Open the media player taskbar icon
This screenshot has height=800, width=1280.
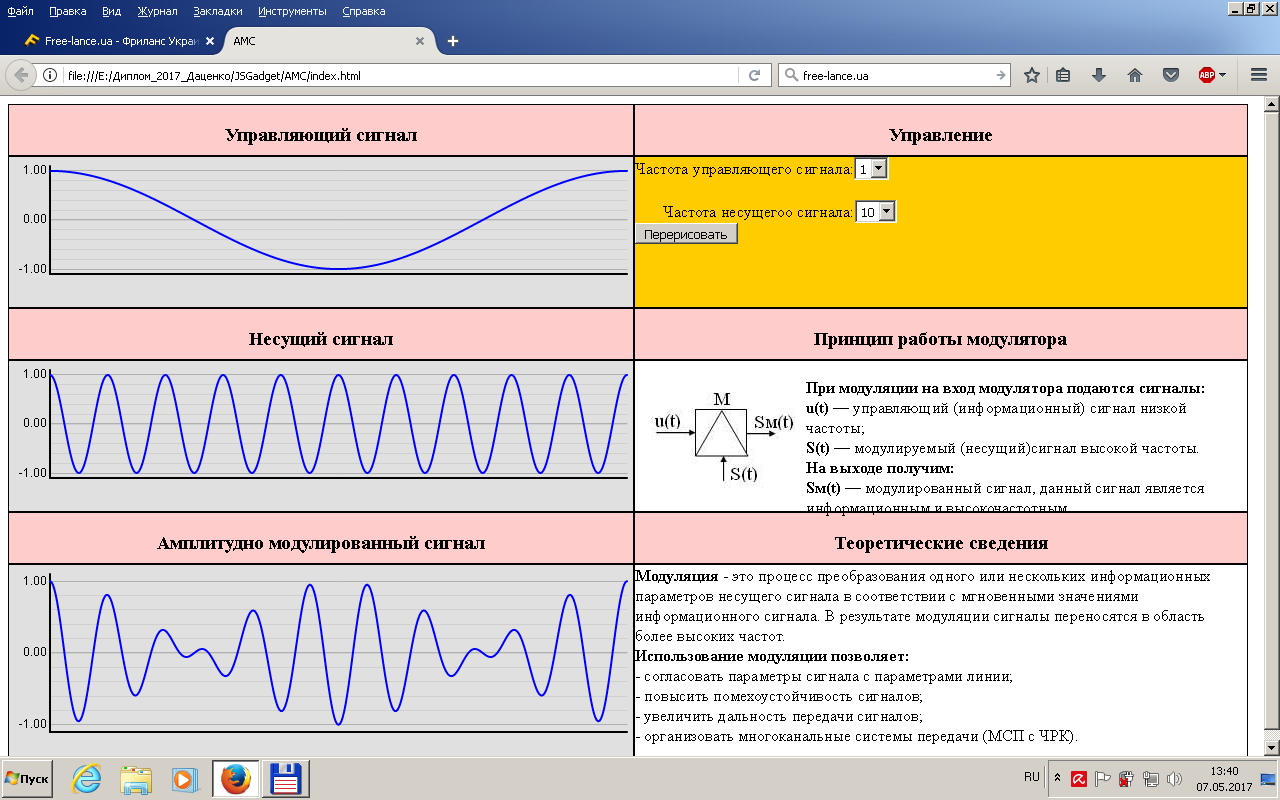click(x=184, y=779)
